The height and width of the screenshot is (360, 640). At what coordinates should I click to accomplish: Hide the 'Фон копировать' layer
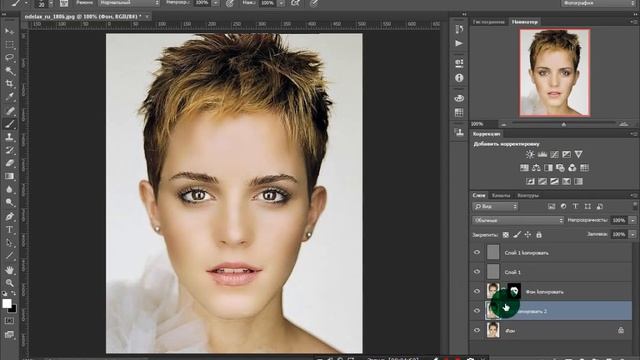click(477, 291)
